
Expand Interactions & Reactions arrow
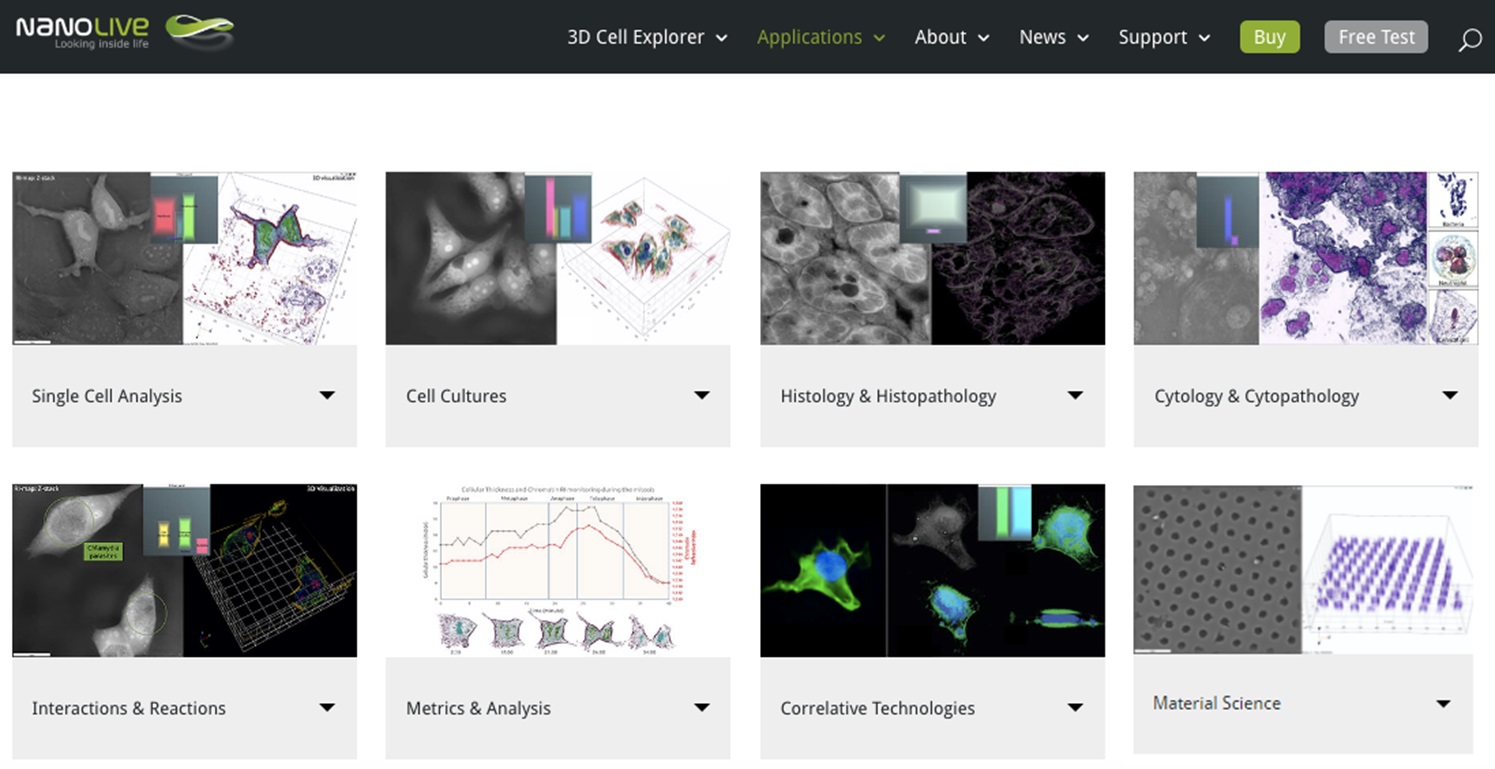tap(327, 707)
